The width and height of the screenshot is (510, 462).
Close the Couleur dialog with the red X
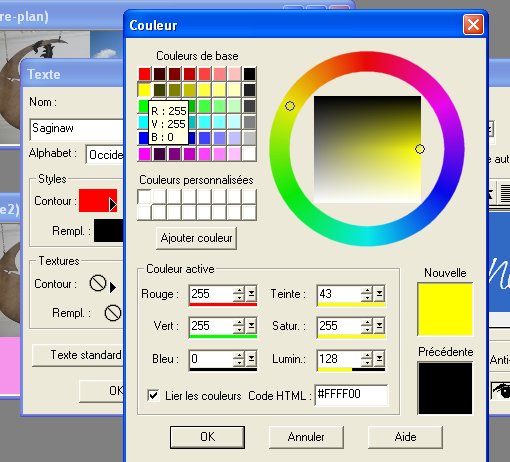[473, 24]
